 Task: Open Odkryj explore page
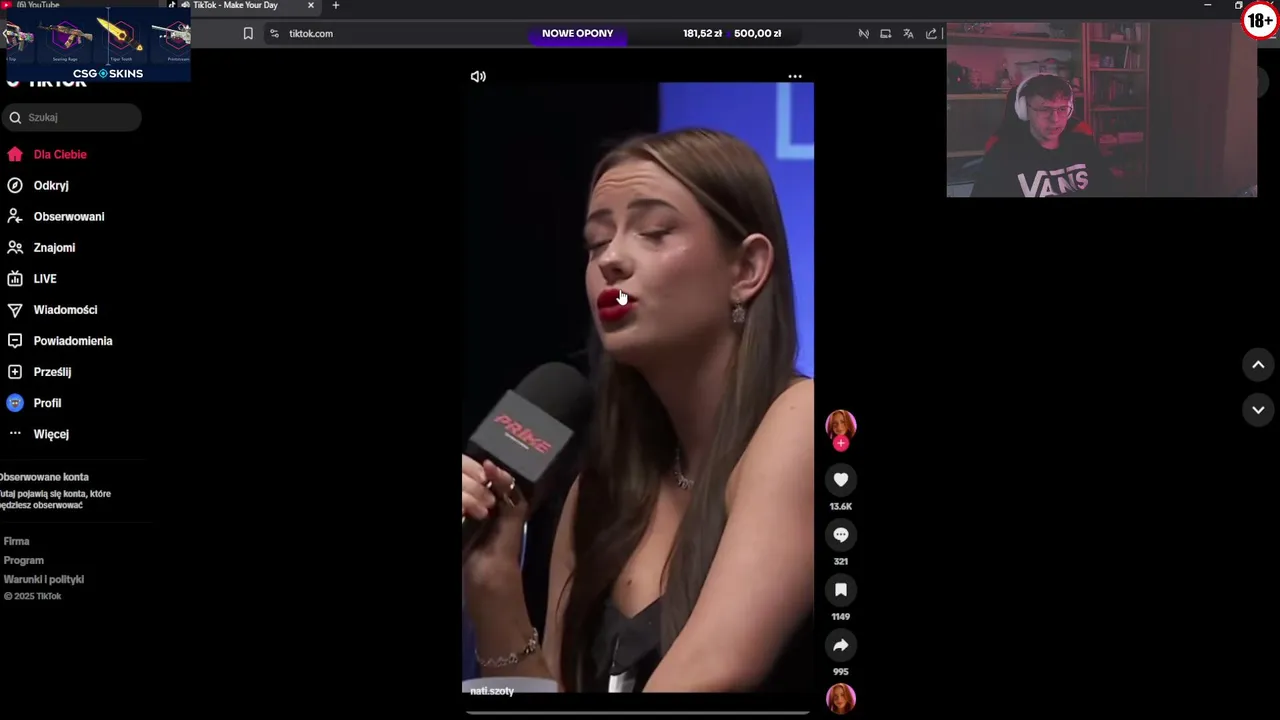tap(51, 185)
